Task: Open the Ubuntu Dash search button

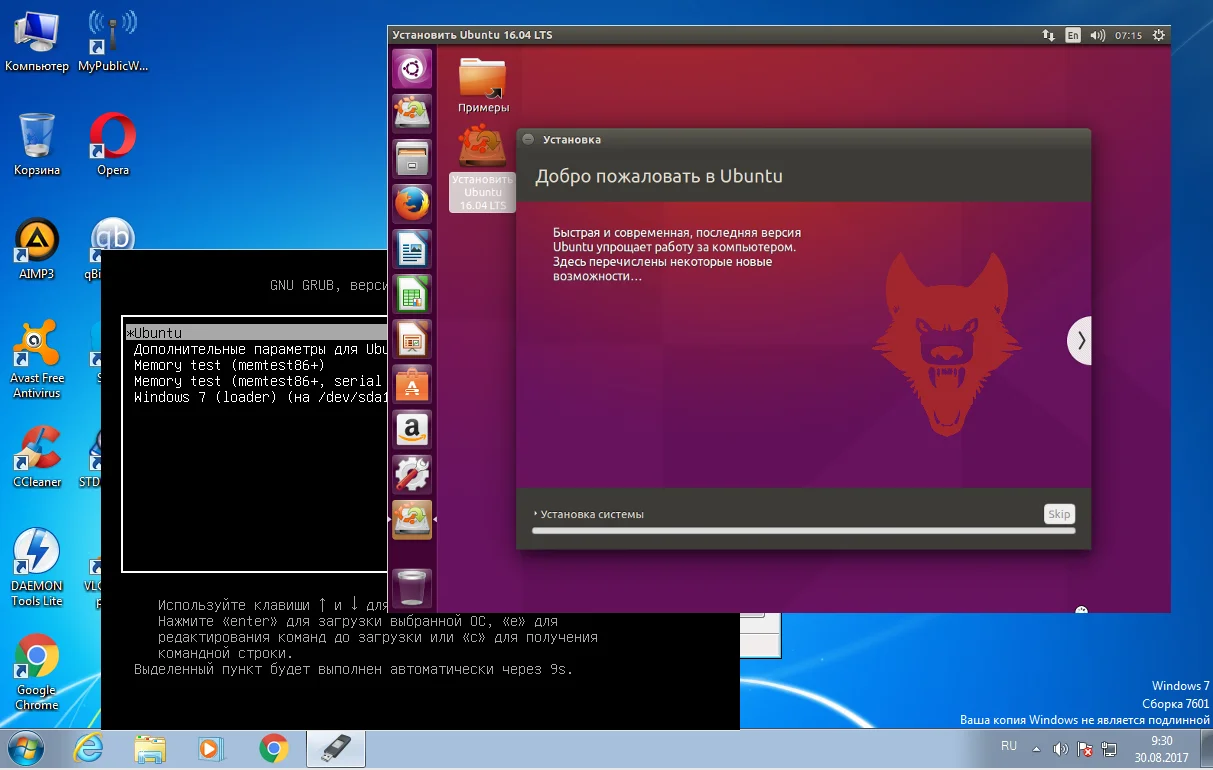Action: click(x=412, y=70)
